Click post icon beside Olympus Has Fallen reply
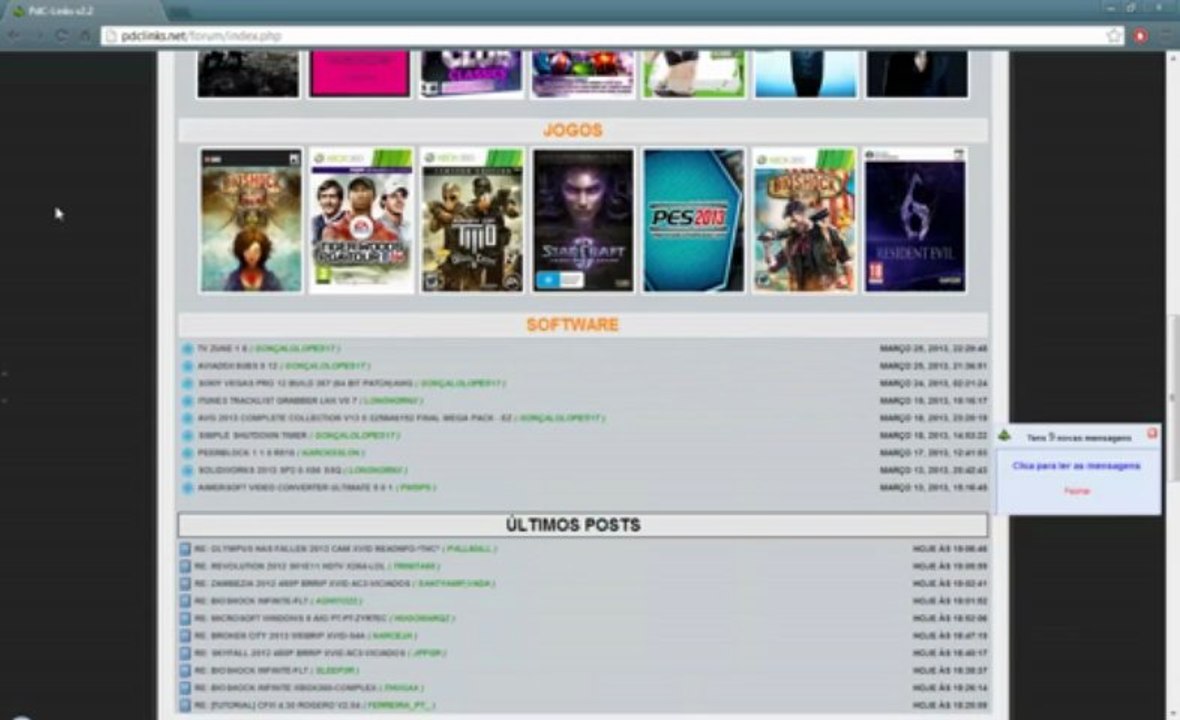 pyautogui.click(x=185, y=548)
